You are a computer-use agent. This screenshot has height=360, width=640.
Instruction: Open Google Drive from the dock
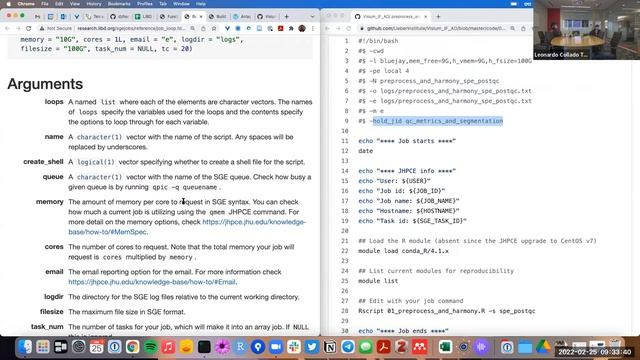coord(543,347)
